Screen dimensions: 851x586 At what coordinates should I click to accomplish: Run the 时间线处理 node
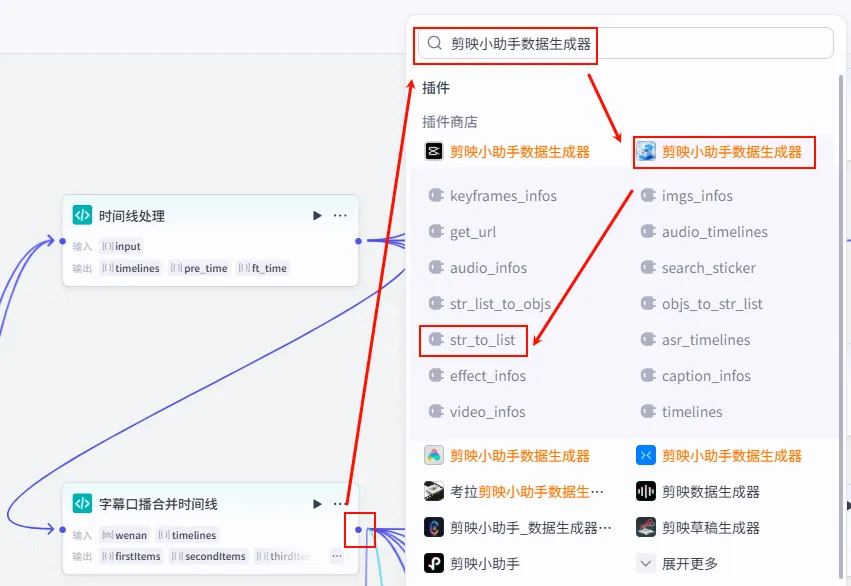click(317, 215)
